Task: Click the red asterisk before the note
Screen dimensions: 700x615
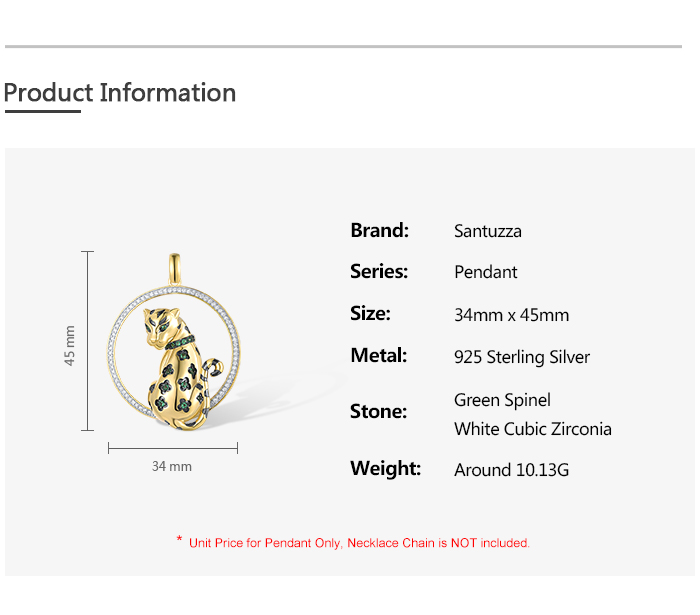Action: [x=179, y=541]
